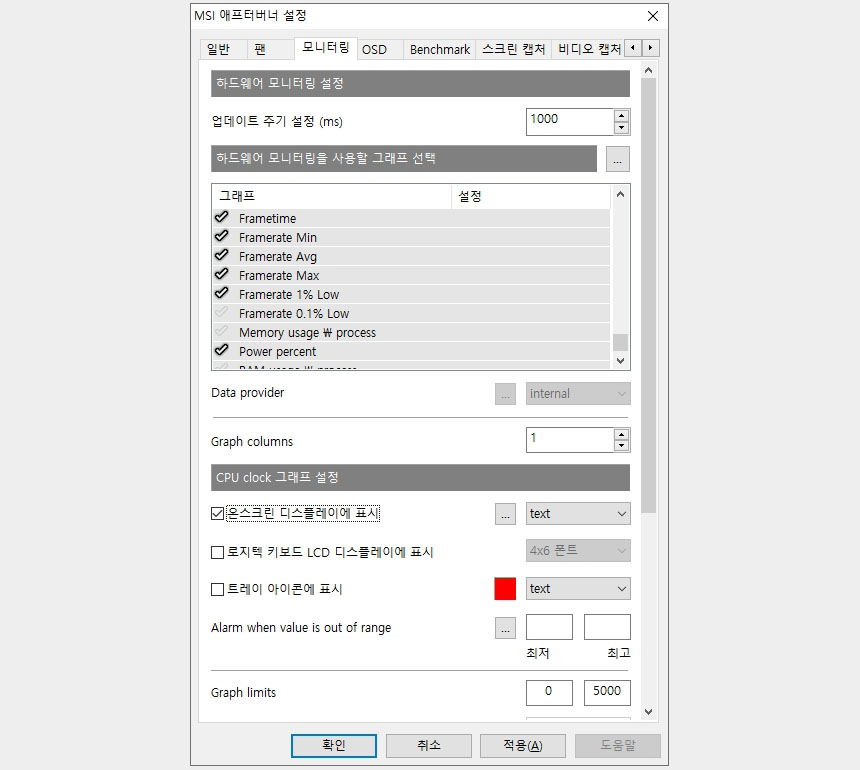The image size is (860, 770).
Task: Apply settings with 적용(A) button
Action: (523, 745)
